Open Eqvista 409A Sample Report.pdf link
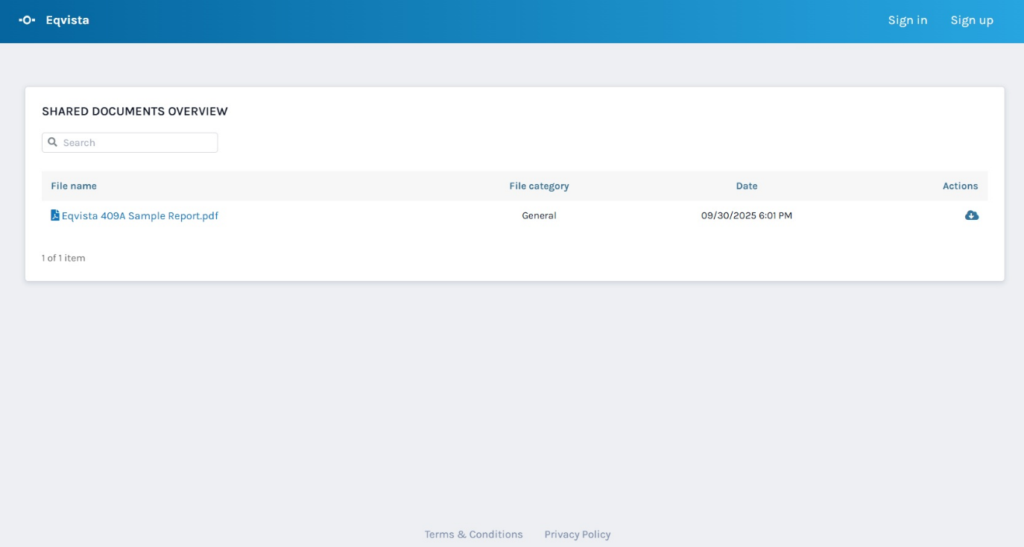This screenshot has width=1024, height=547. [139, 215]
